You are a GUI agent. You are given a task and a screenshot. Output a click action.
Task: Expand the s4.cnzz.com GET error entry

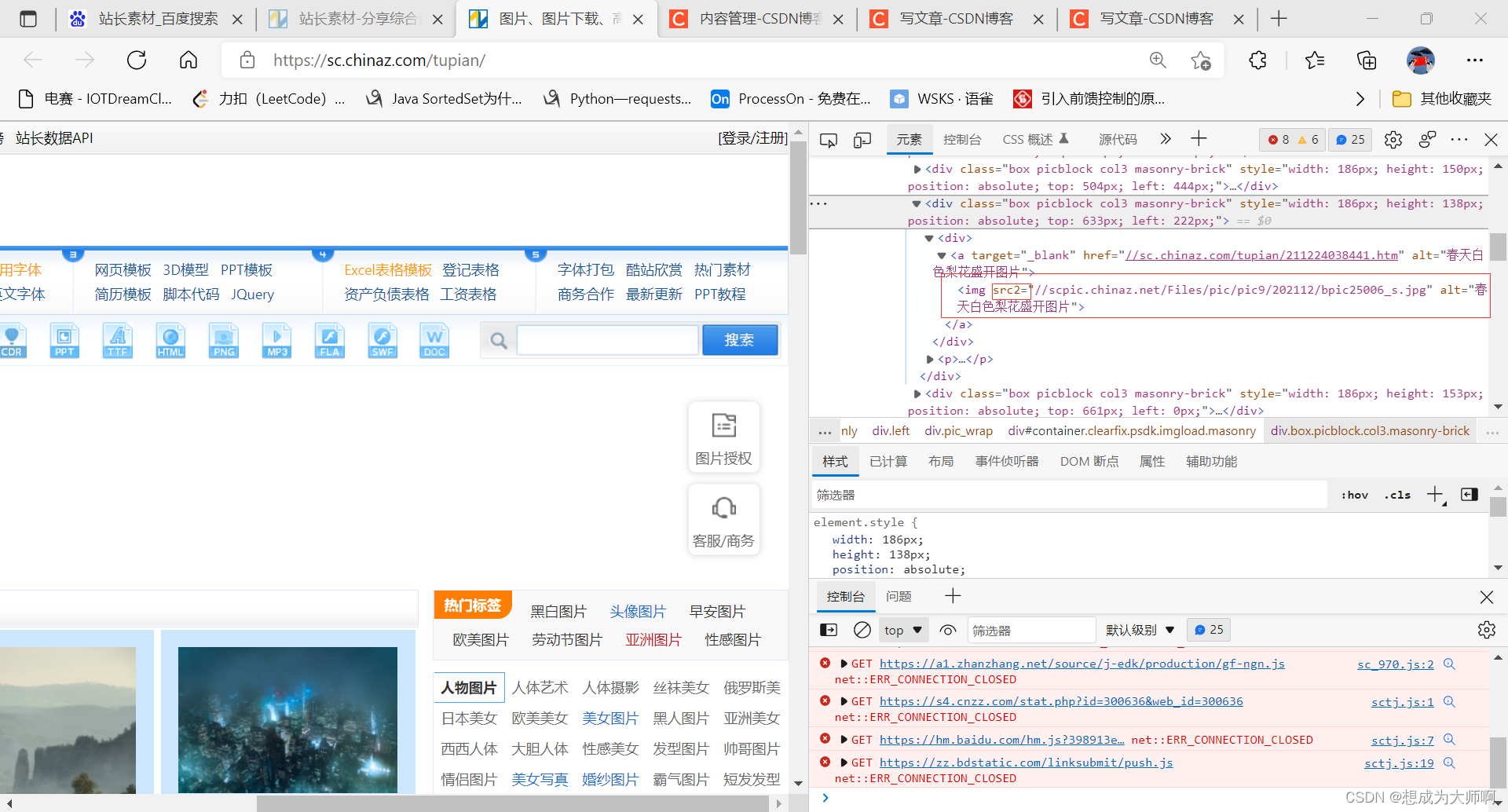coord(844,701)
